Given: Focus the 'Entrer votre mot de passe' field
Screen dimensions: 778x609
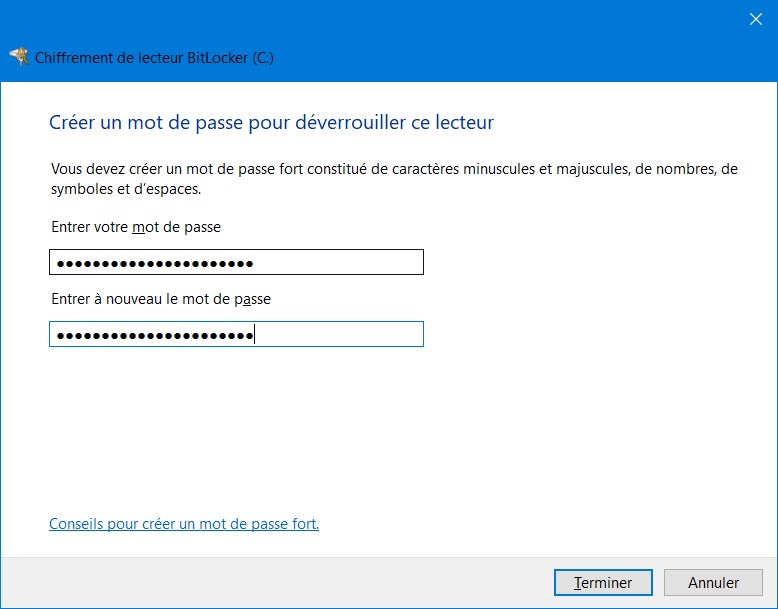Looking at the screenshot, I should (x=236, y=262).
